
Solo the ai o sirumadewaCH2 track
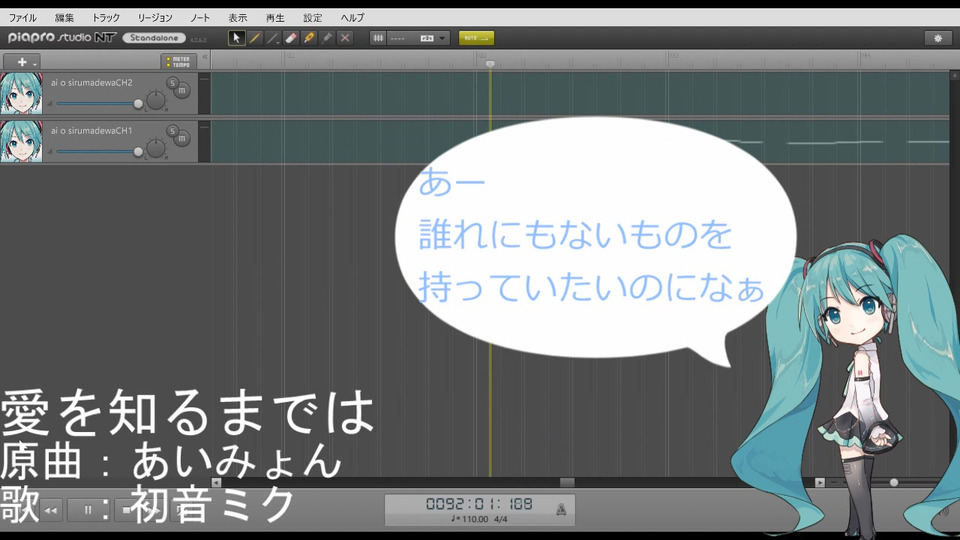173,83
